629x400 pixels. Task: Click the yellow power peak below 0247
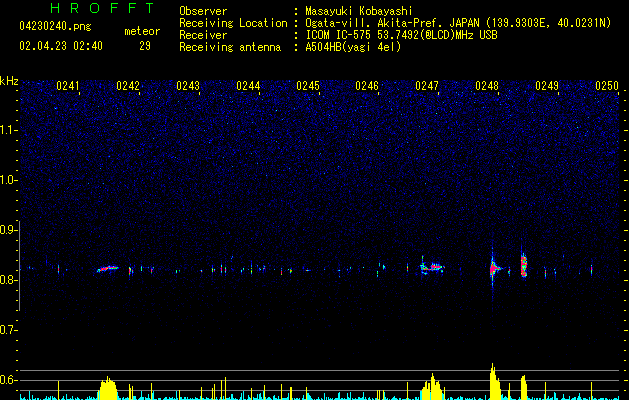click(432, 386)
